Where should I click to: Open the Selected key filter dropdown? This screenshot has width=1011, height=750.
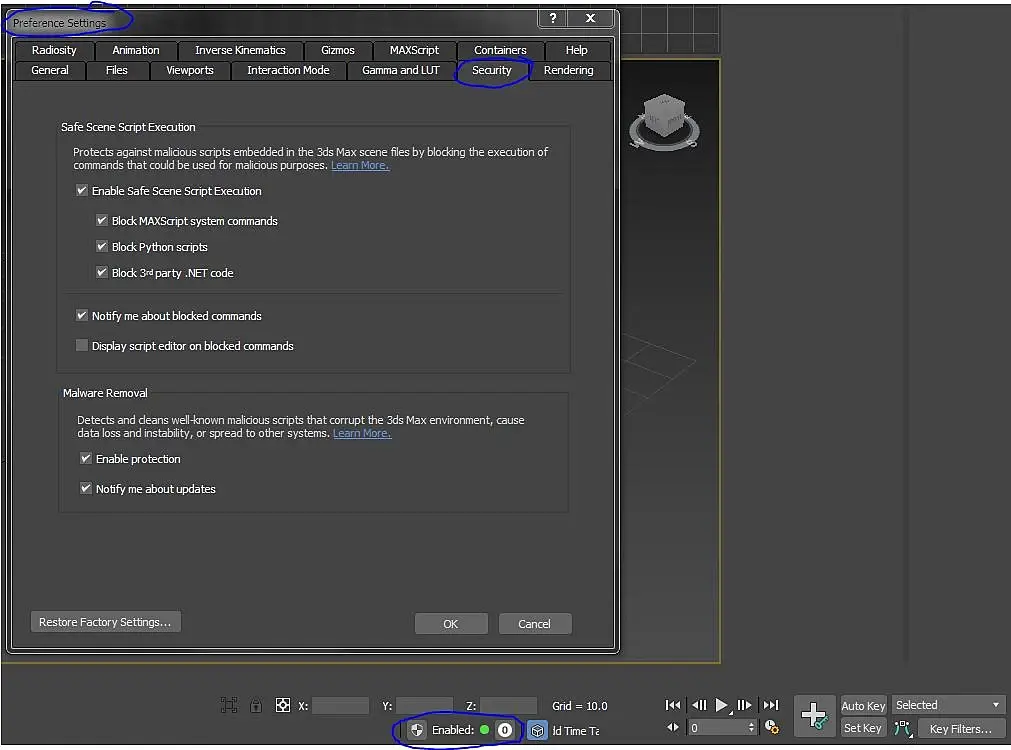pyautogui.click(x=948, y=705)
